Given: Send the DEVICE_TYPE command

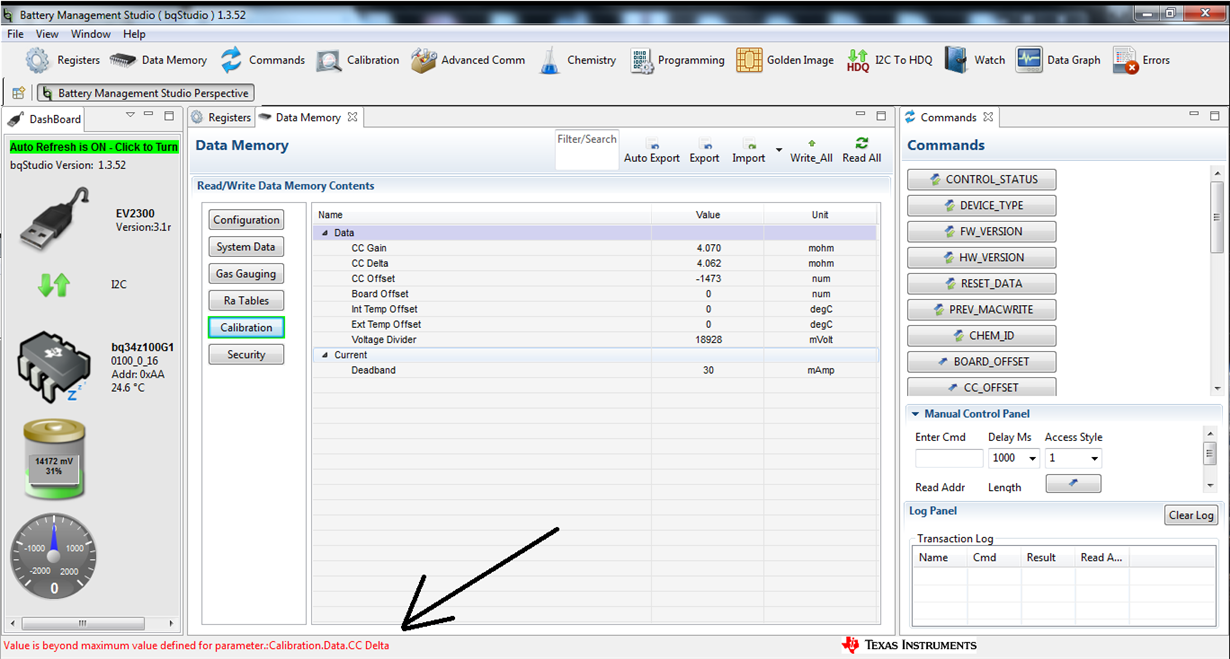Looking at the screenshot, I should [982, 206].
